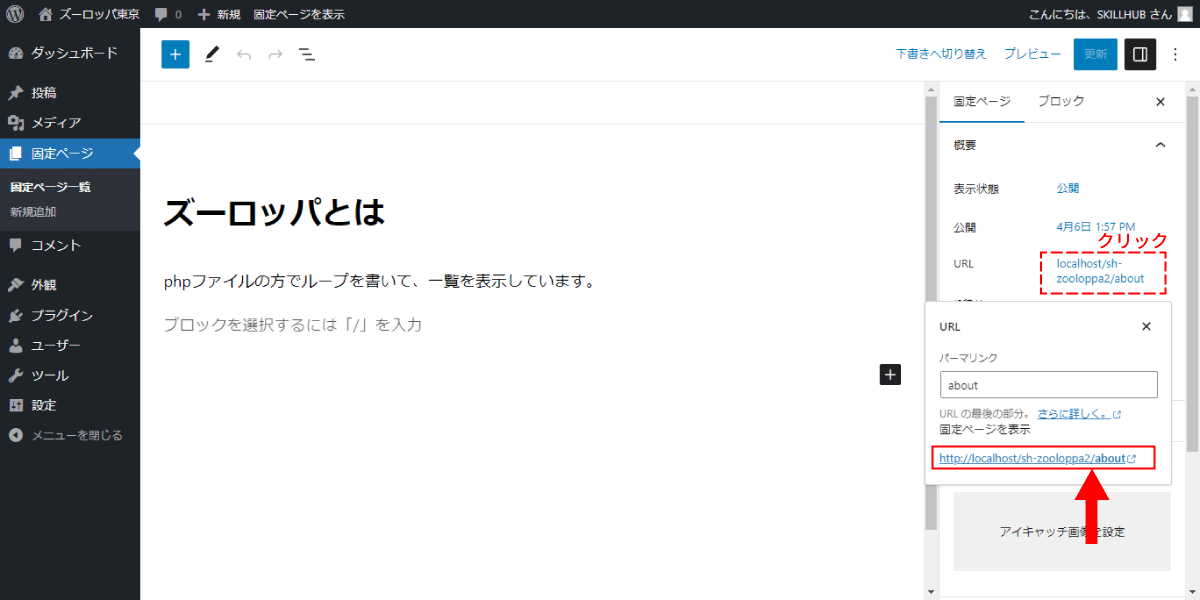
Task: Switch to the ブロック settings tab
Action: (1061, 101)
